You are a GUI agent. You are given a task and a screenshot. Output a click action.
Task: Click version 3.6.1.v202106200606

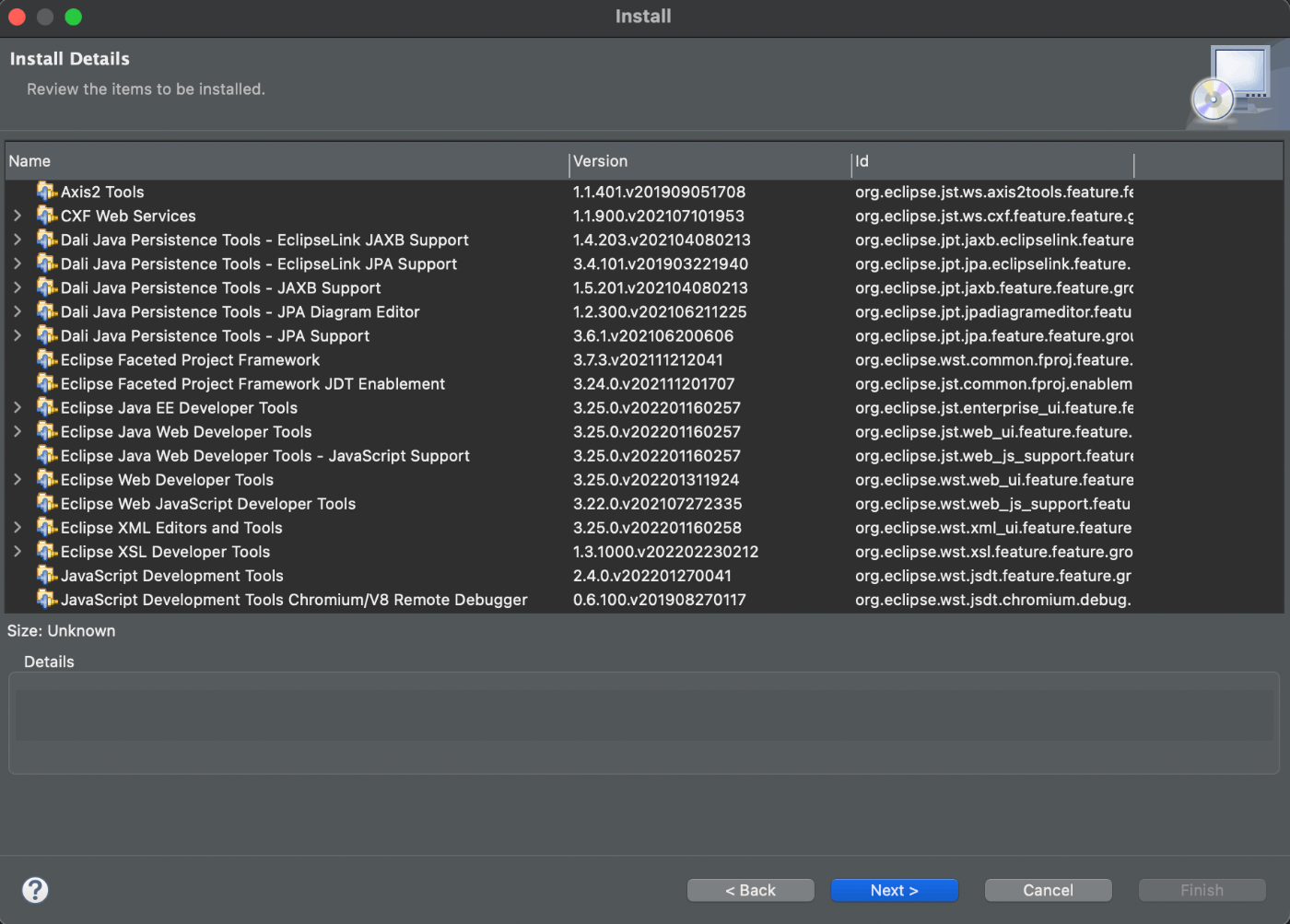click(653, 335)
